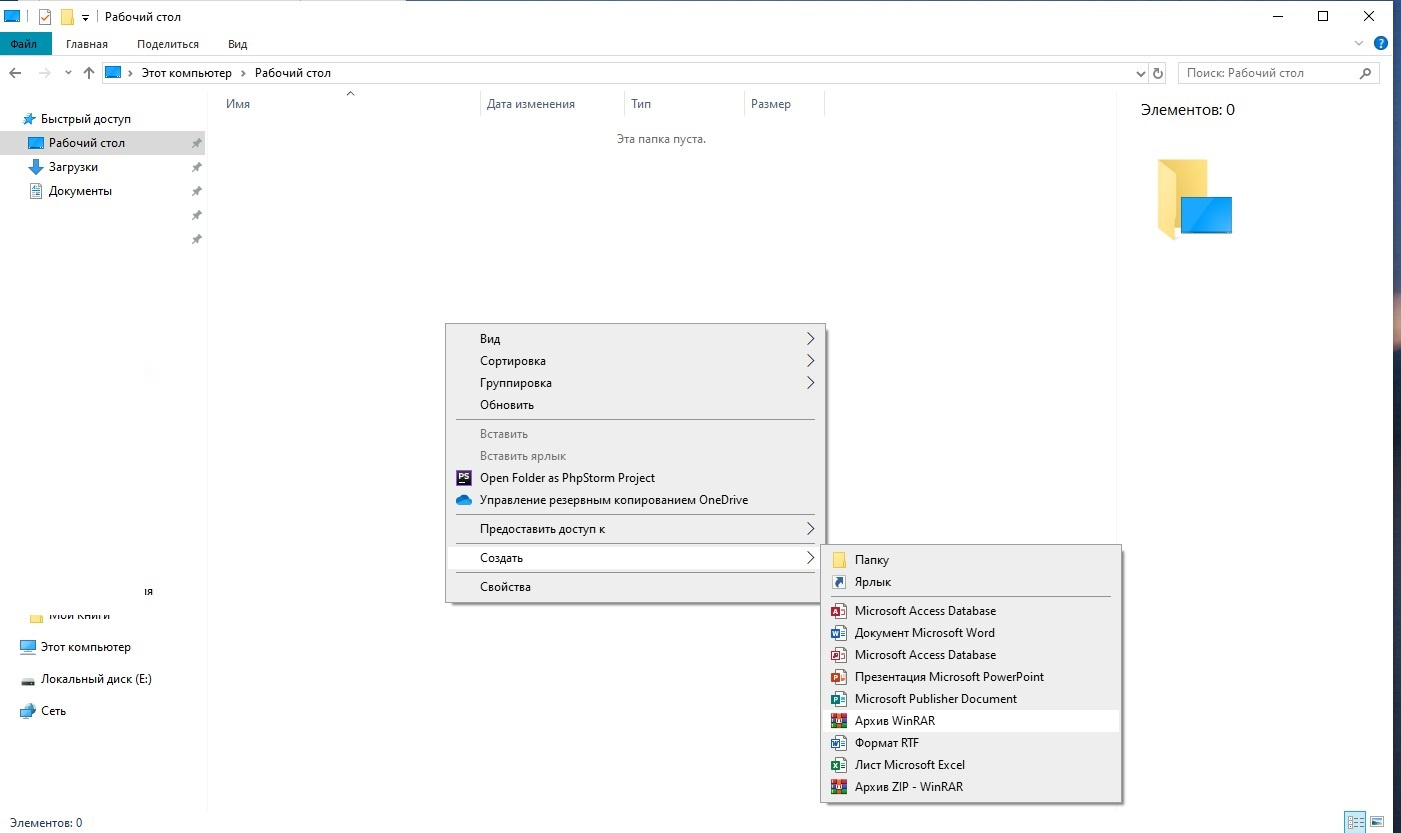
Task: Click the folder thumbnail in preview pane
Action: [x=1194, y=199]
